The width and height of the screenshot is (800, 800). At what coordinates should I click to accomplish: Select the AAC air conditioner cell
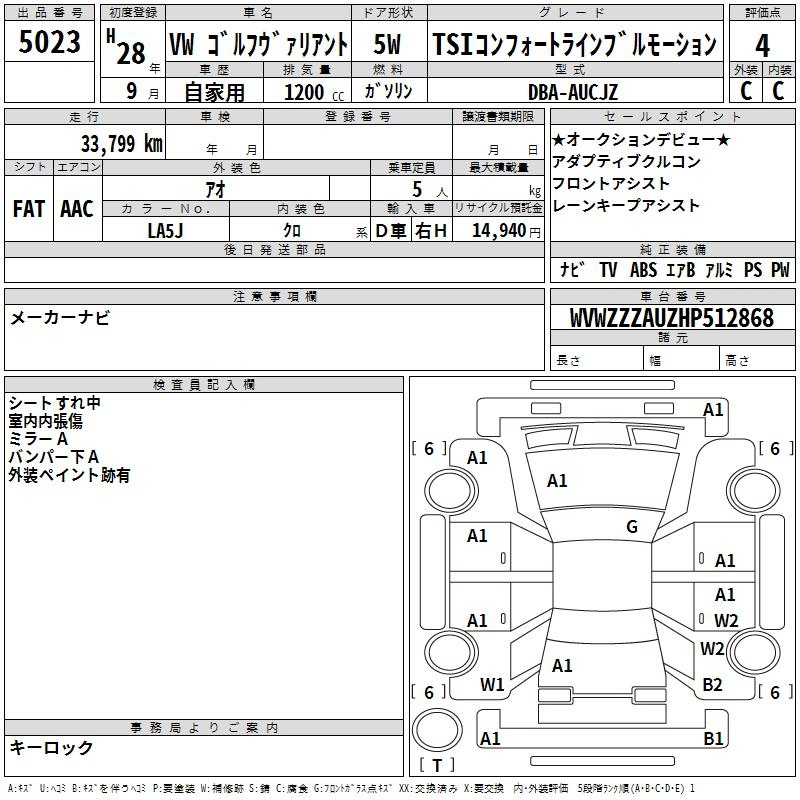(77, 209)
